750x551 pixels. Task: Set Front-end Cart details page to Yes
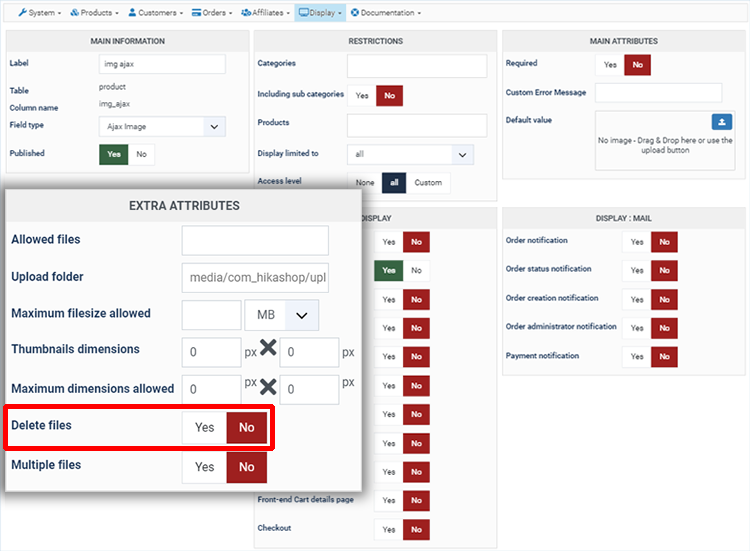point(389,501)
